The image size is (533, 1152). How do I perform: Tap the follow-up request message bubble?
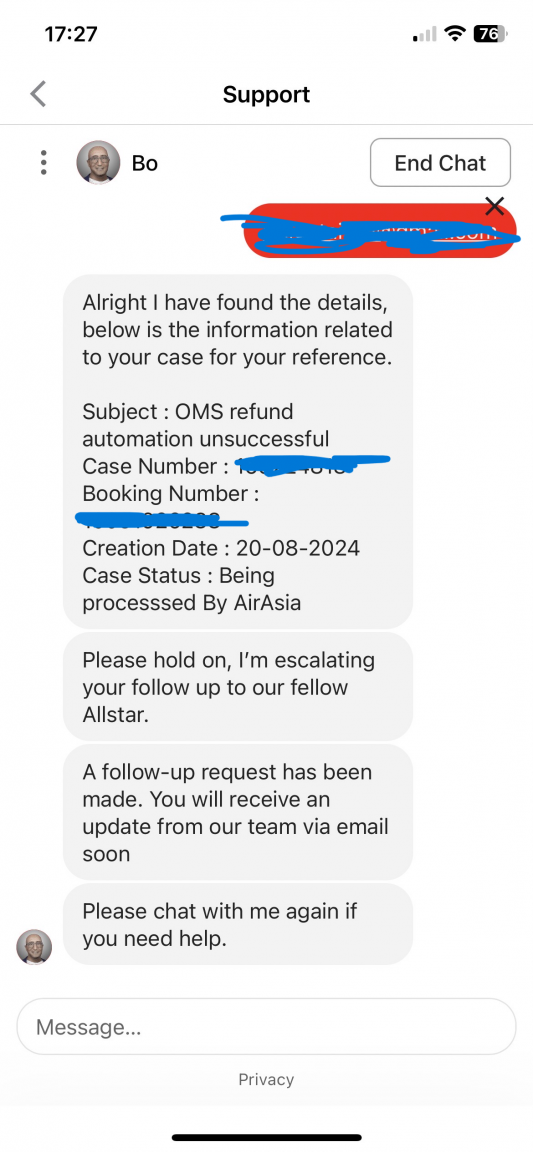[237, 812]
